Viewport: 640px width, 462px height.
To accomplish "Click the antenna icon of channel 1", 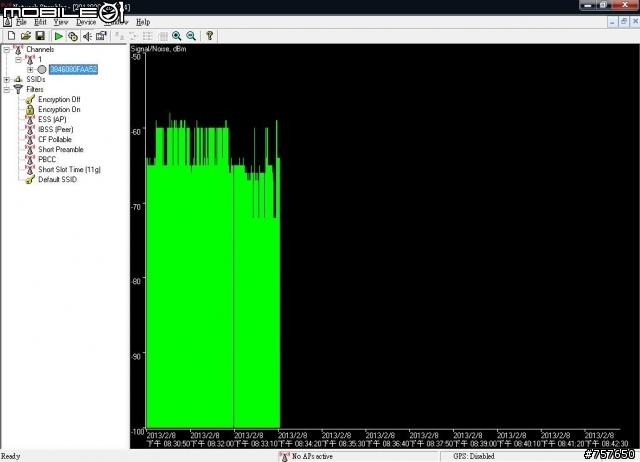I will tap(30, 60).
